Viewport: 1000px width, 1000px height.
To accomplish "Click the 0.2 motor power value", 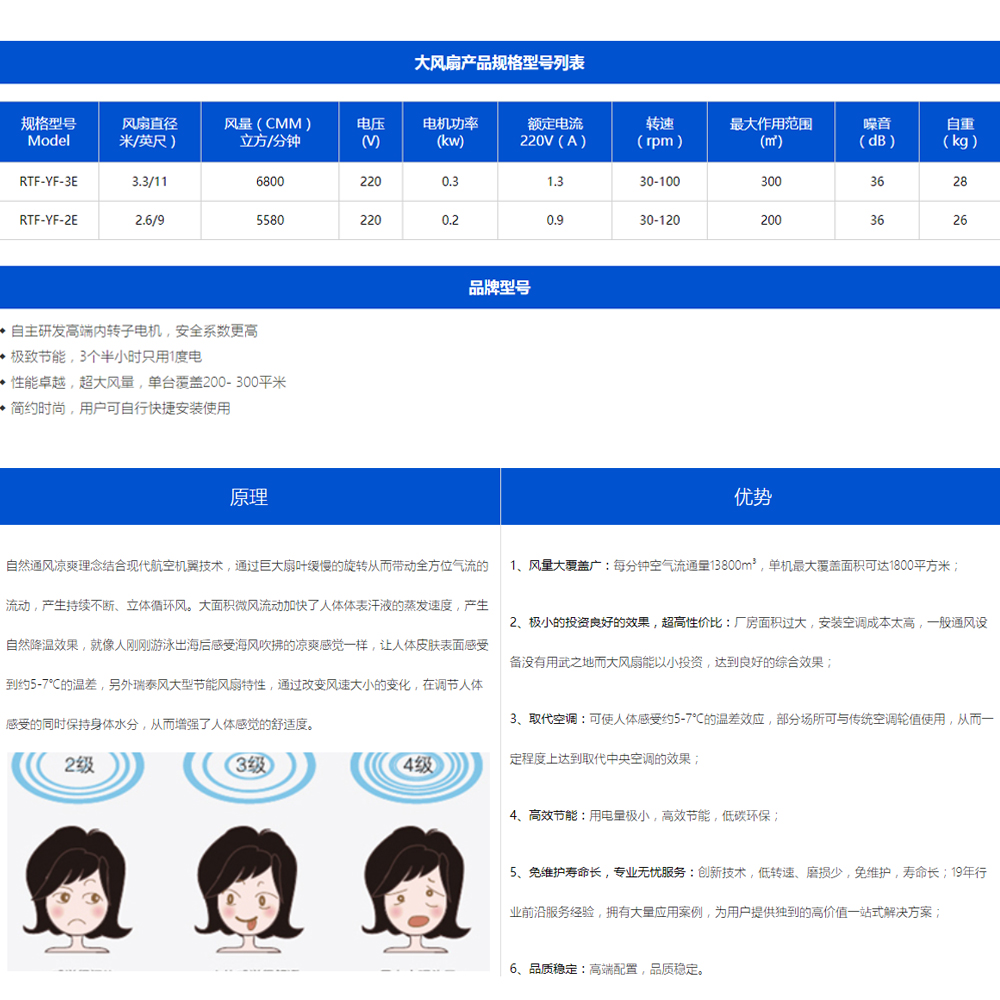I will [450, 221].
